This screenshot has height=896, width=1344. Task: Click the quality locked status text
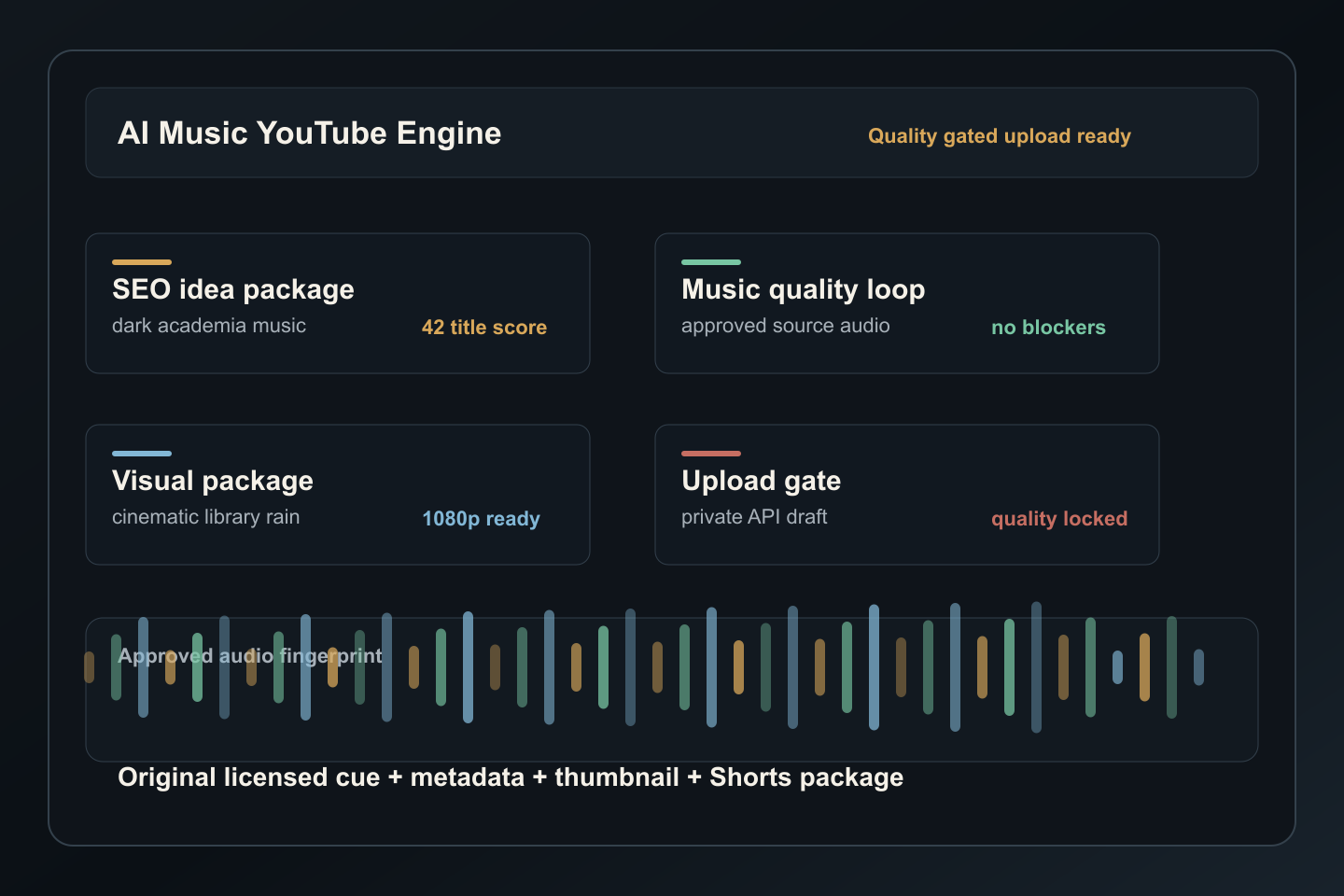(1059, 519)
